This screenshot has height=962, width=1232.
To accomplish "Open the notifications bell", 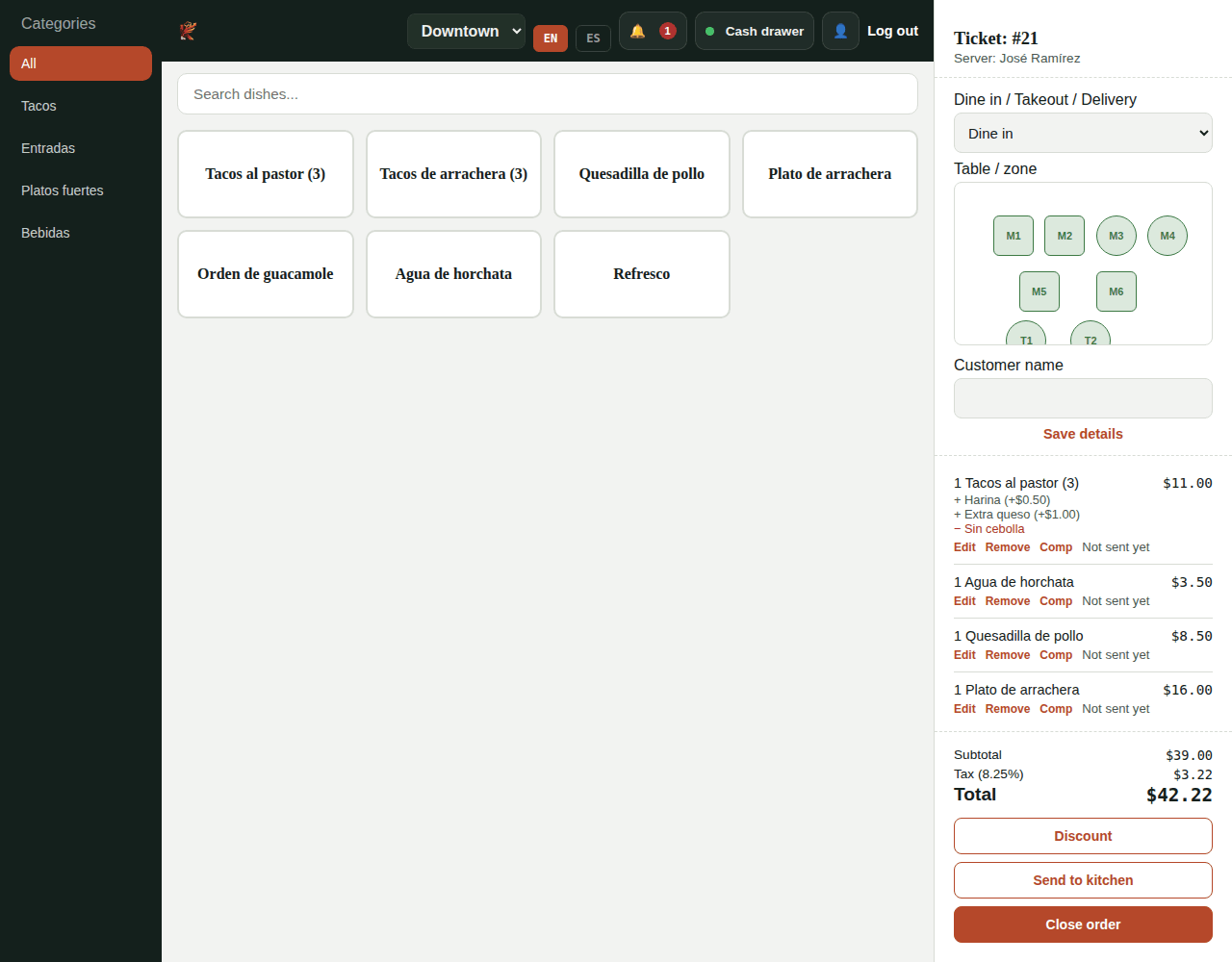I will point(653,31).
